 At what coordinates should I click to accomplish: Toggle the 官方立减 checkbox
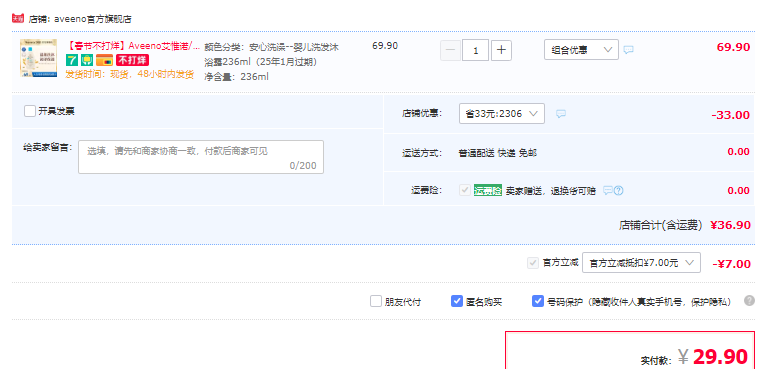click(533, 263)
